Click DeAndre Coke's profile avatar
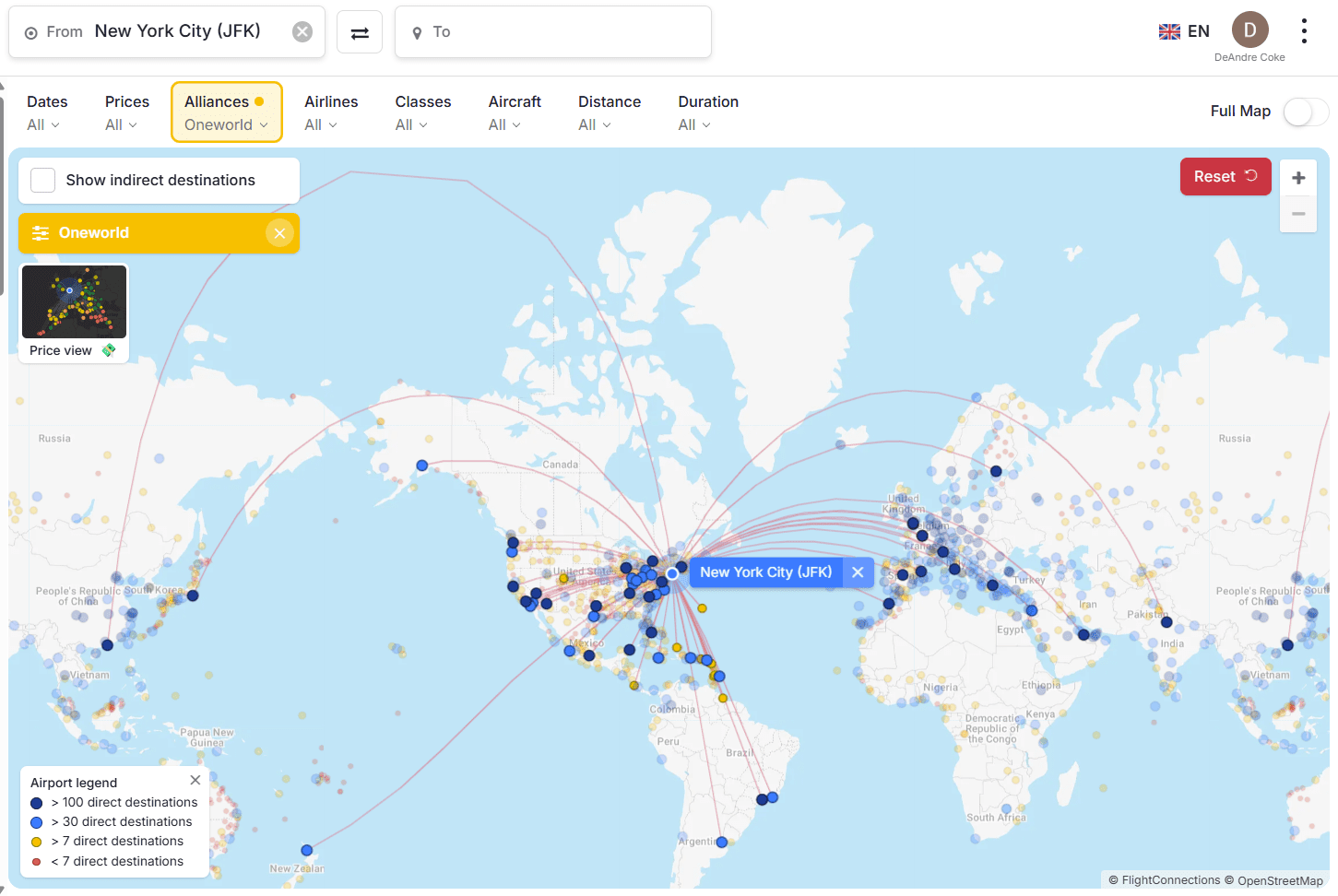This screenshot has width=1338, height=896. [x=1249, y=29]
